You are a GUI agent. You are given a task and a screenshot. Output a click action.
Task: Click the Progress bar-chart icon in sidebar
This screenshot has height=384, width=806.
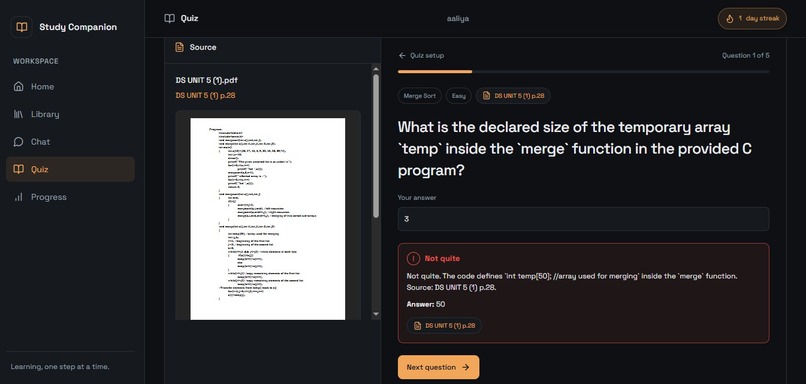pyautogui.click(x=19, y=197)
